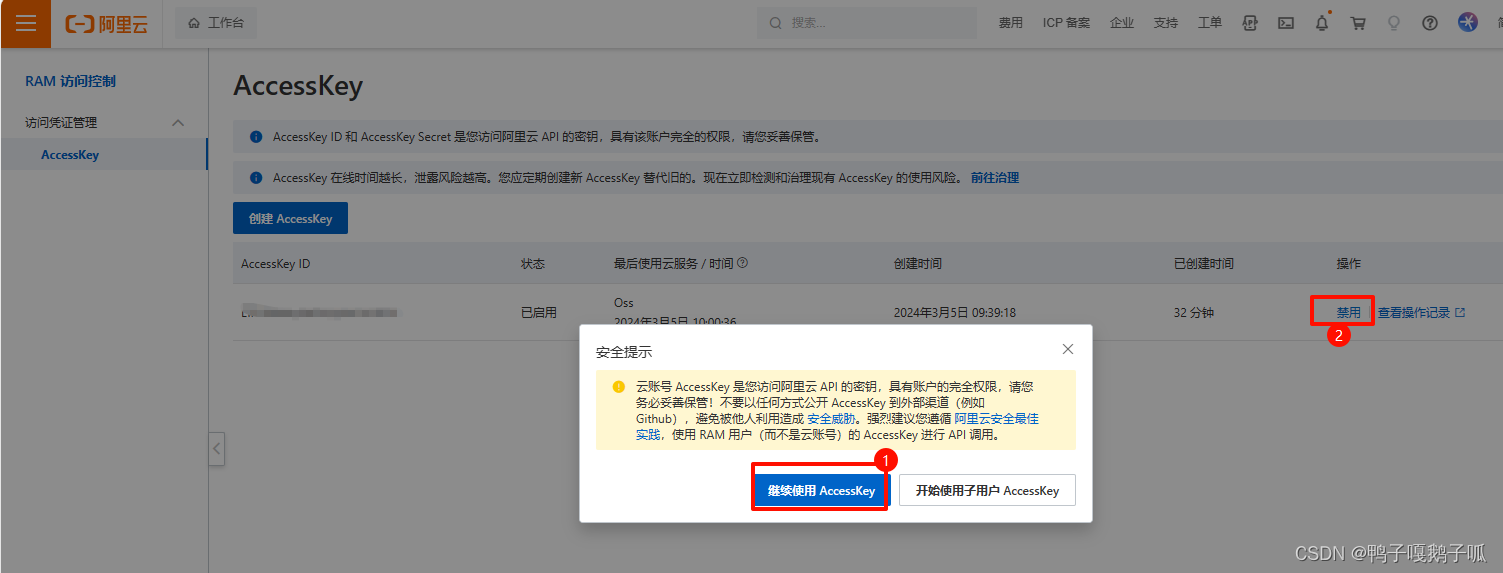This screenshot has width=1503, height=573.
Task: Open the shopping cart icon
Action: pos(1358,23)
